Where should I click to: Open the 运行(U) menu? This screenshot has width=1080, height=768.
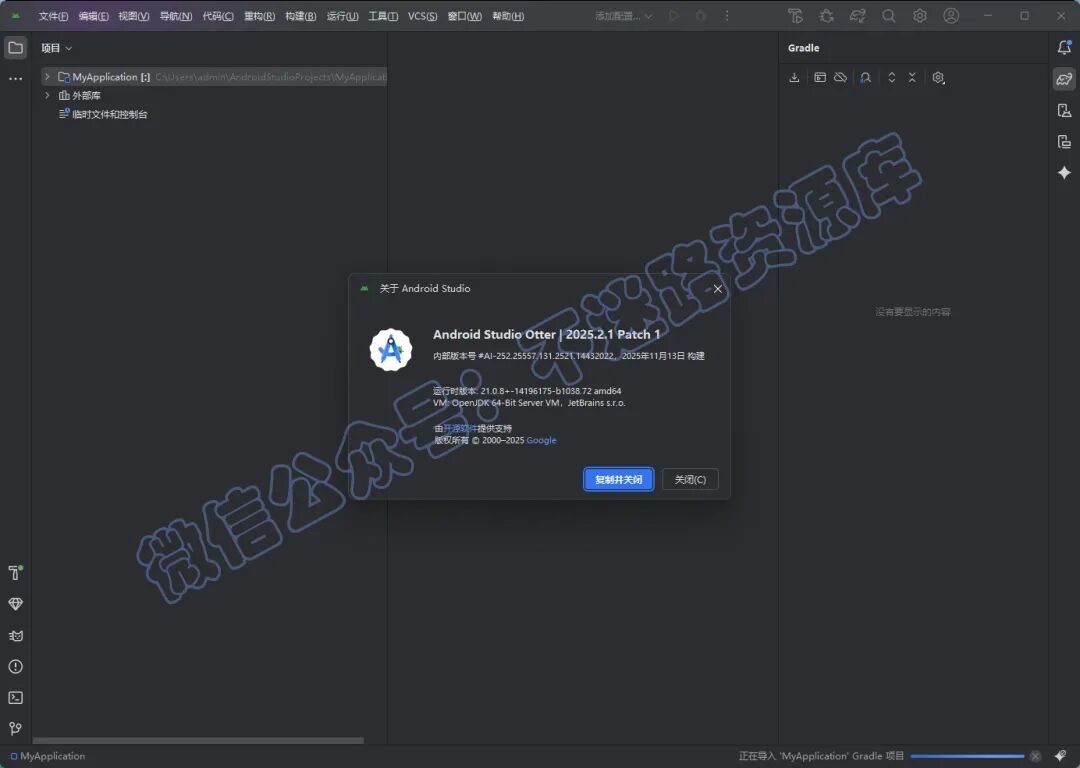342,16
